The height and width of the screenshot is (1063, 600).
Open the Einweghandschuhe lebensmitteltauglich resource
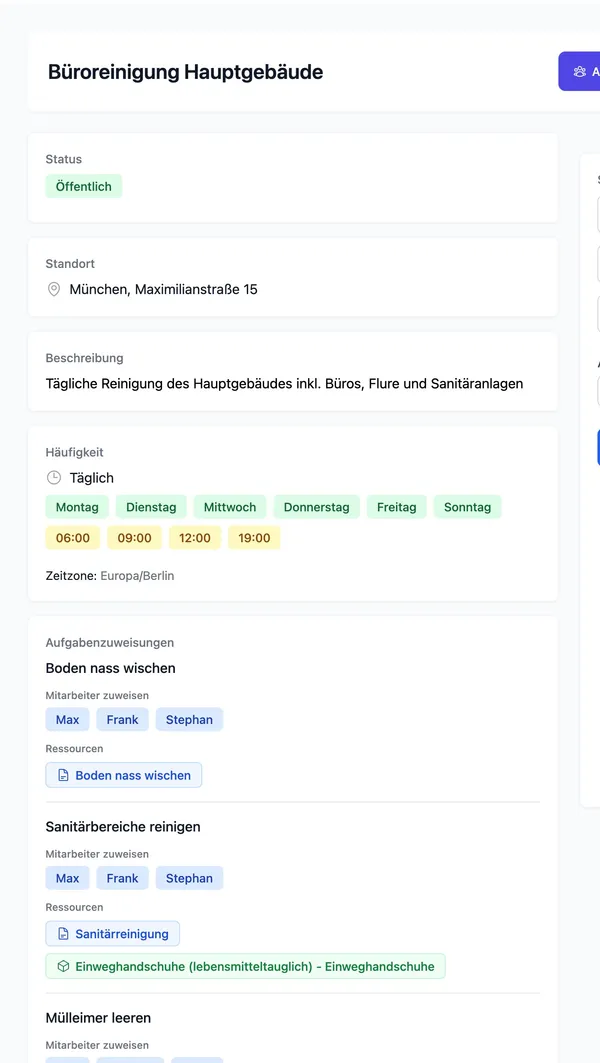pyautogui.click(x=243, y=966)
